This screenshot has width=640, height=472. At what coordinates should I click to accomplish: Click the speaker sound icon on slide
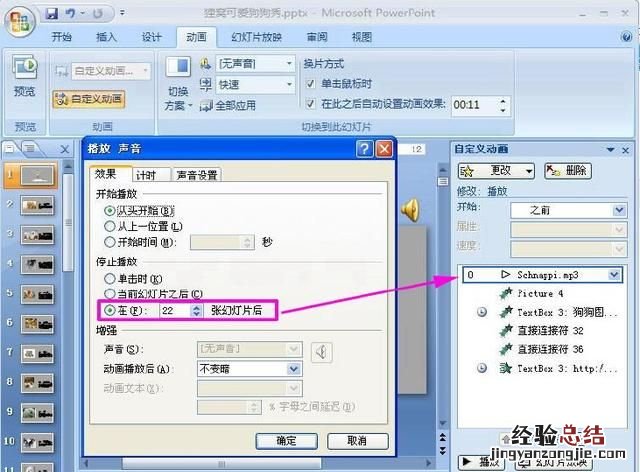(x=410, y=210)
